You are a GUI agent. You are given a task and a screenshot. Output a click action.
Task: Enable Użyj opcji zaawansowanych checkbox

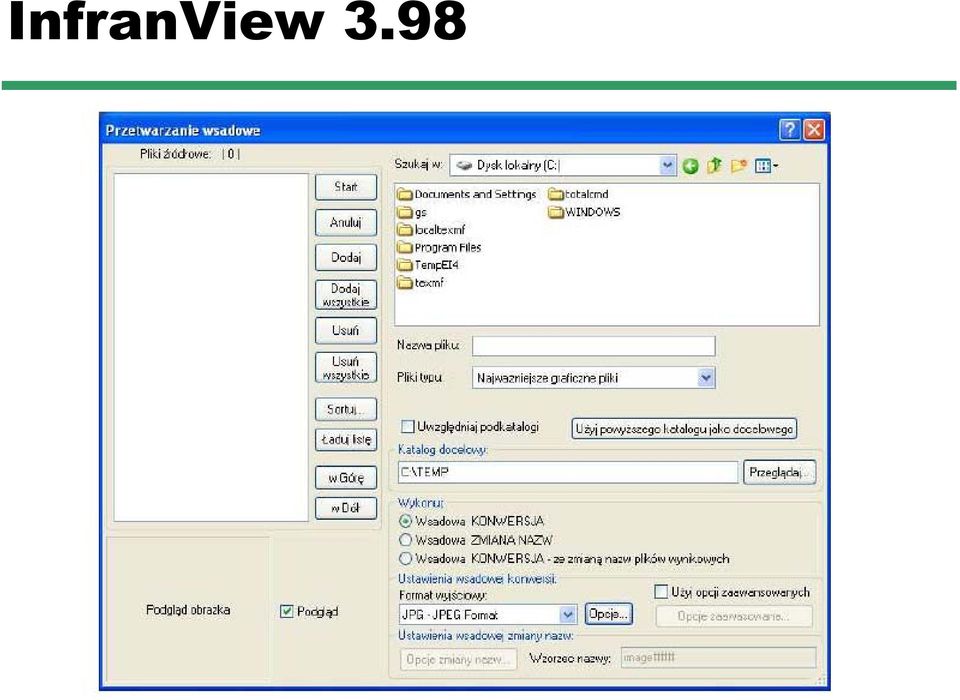[x=661, y=592]
